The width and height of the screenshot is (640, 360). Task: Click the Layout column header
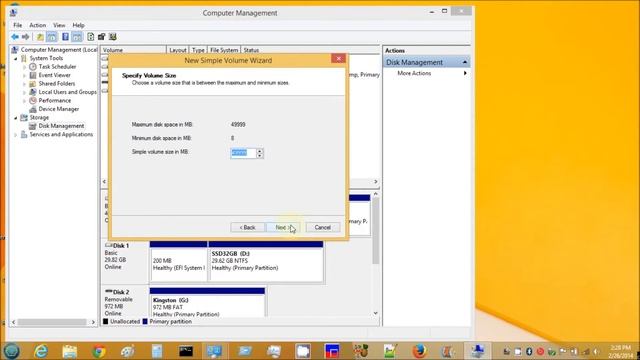click(178, 50)
